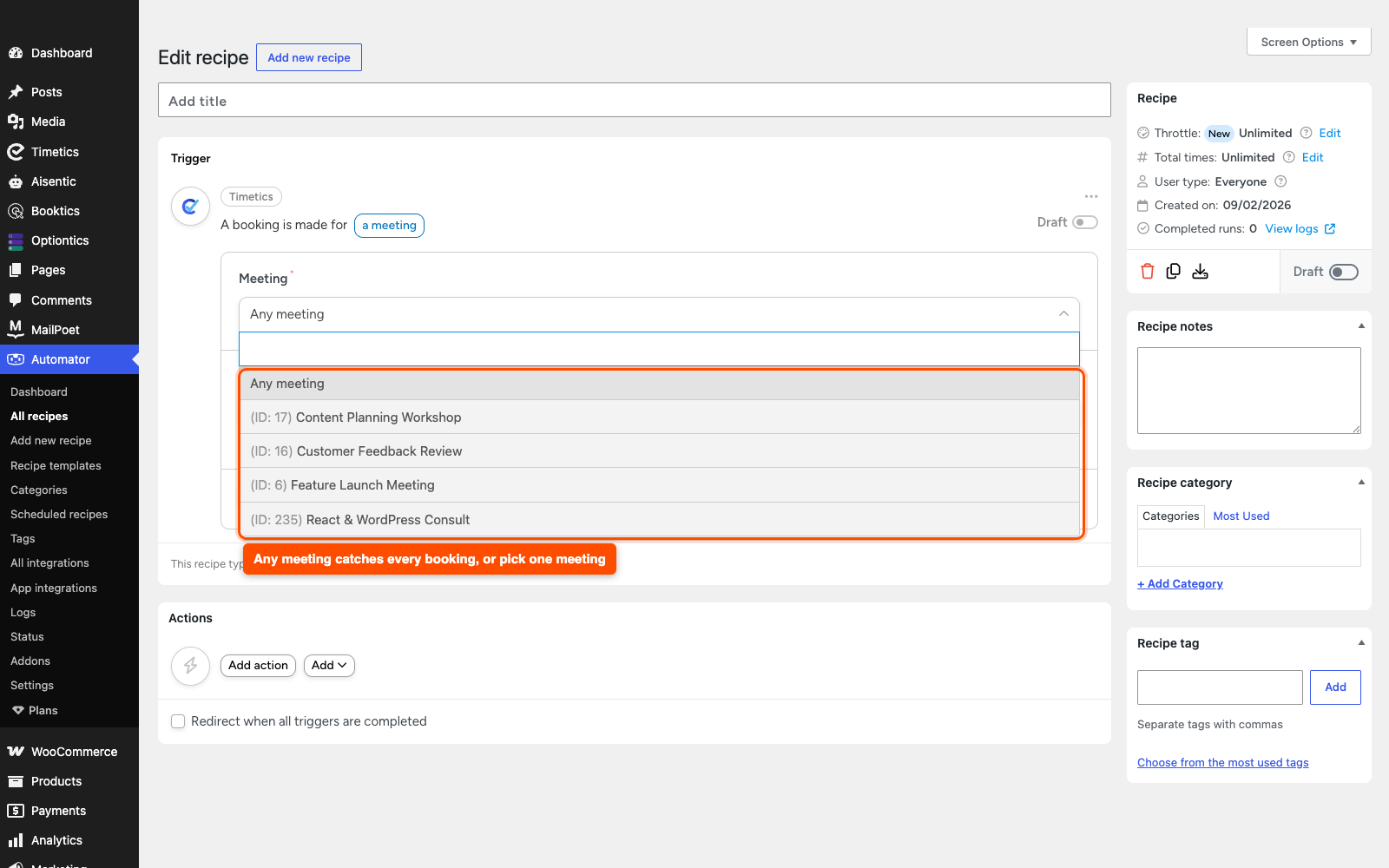Click the a meeting token pill
The width and height of the screenshot is (1389, 868).
389,226
